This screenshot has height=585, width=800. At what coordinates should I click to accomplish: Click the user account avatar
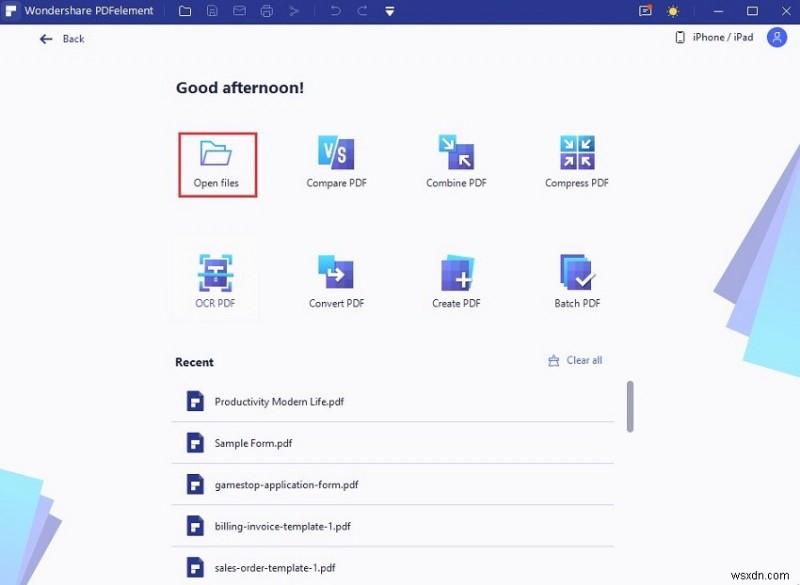pyautogui.click(x=777, y=37)
